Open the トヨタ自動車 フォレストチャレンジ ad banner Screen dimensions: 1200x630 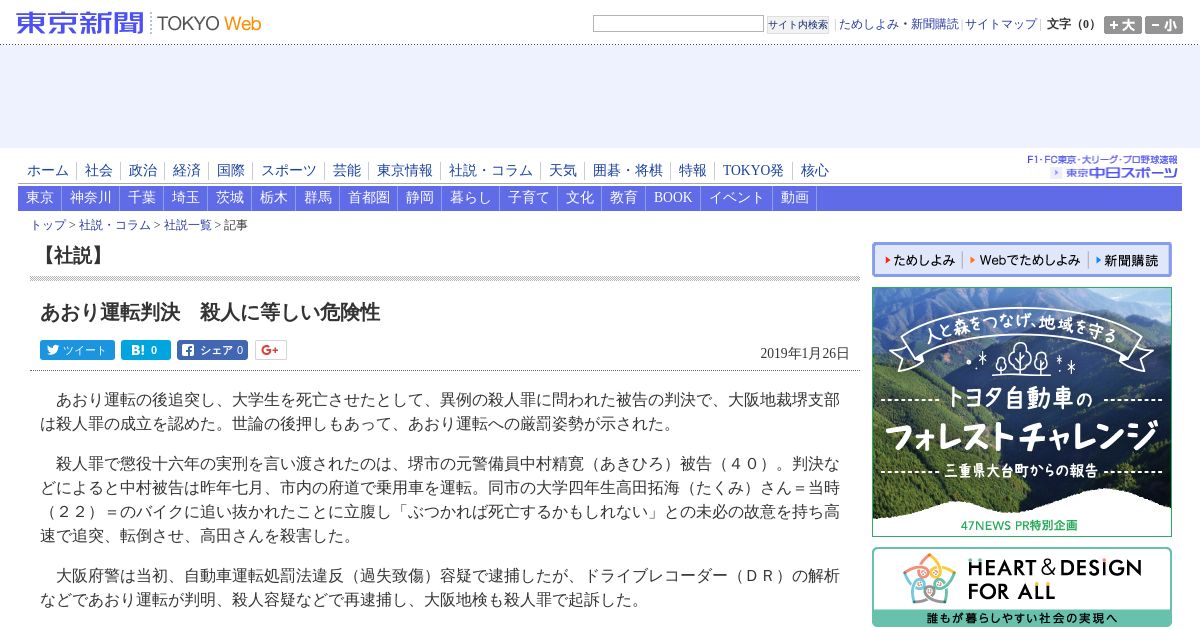(x=1022, y=412)
